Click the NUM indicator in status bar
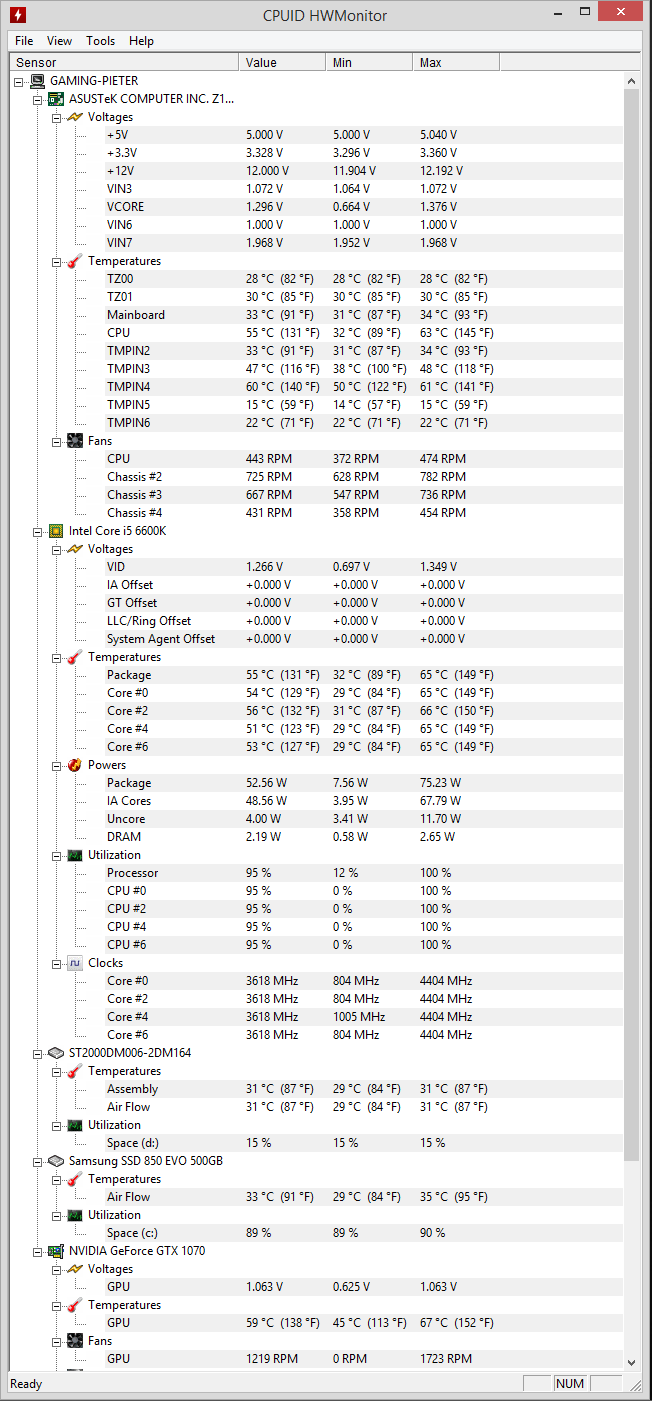652x1401 pixels. (569, 1384)
